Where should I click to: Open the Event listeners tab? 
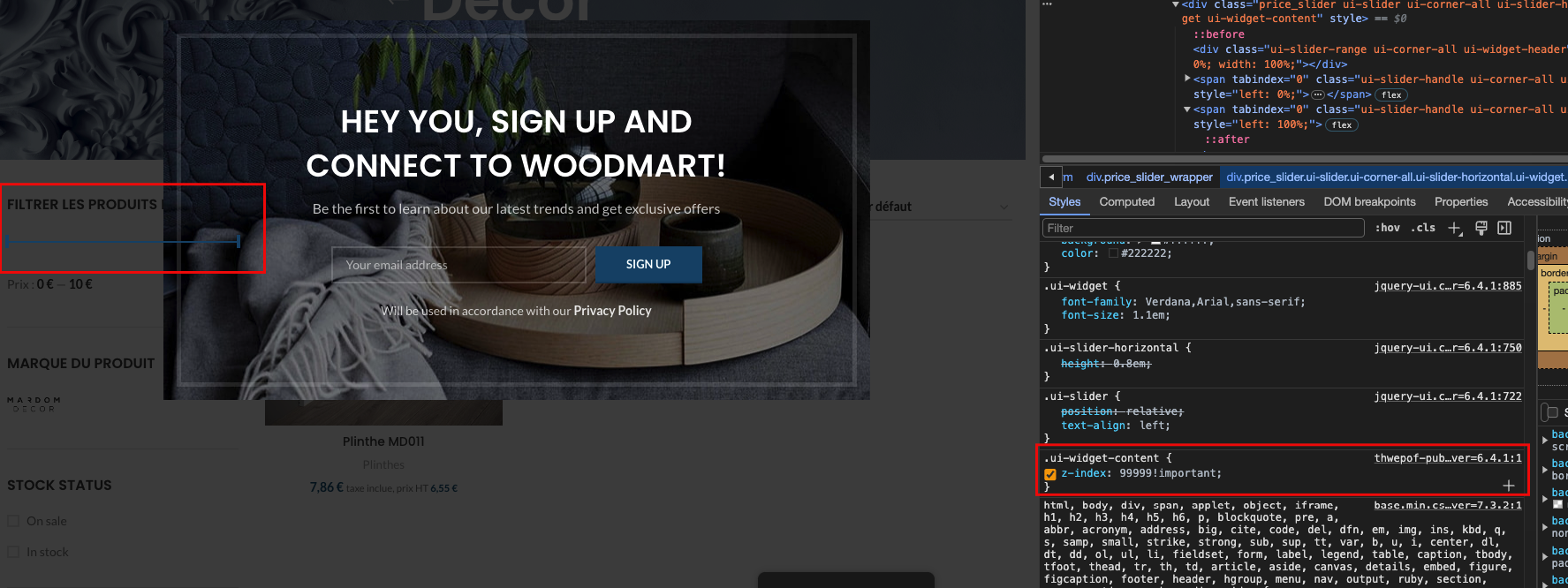[x=1267, y=202]
